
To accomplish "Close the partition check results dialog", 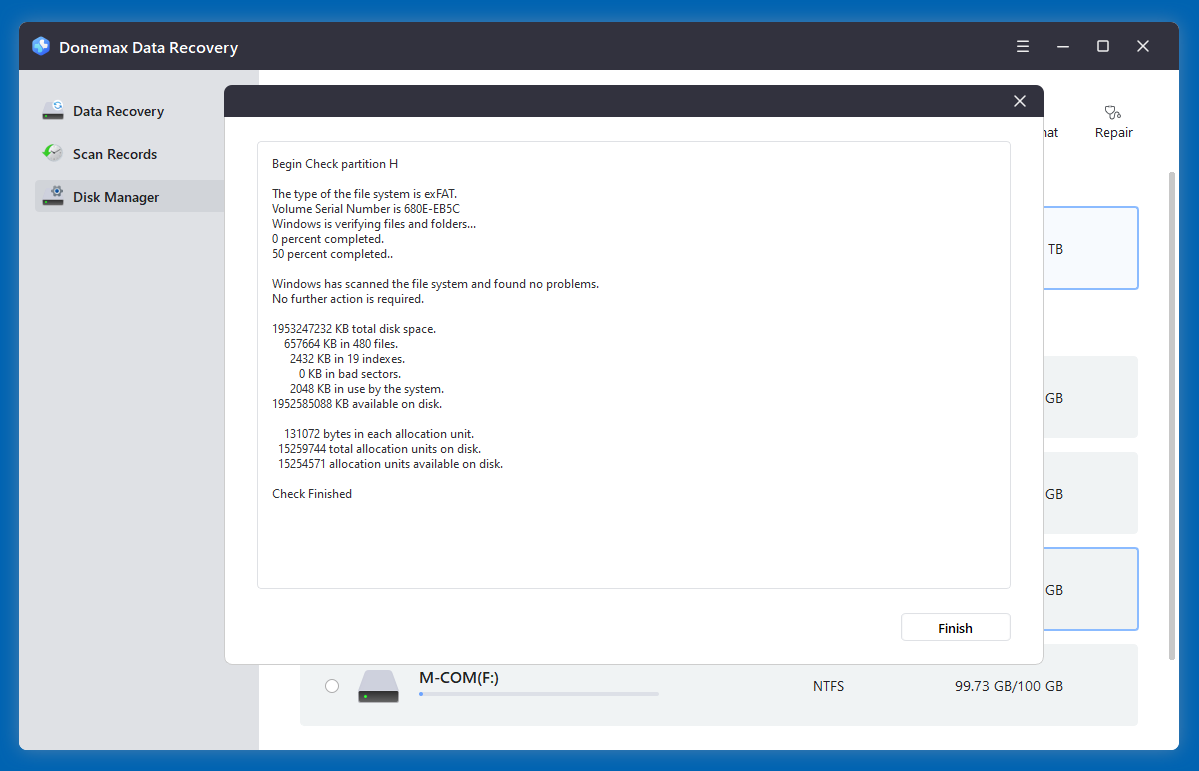I will (x=1019, y=100).
